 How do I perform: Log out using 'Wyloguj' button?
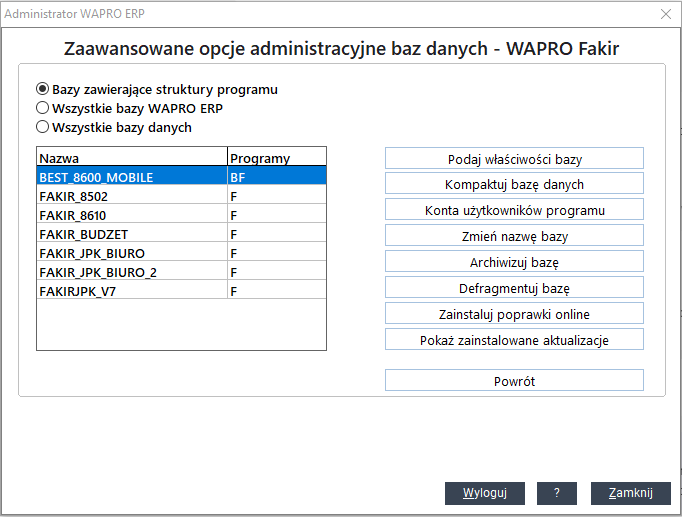click(485, 493)
